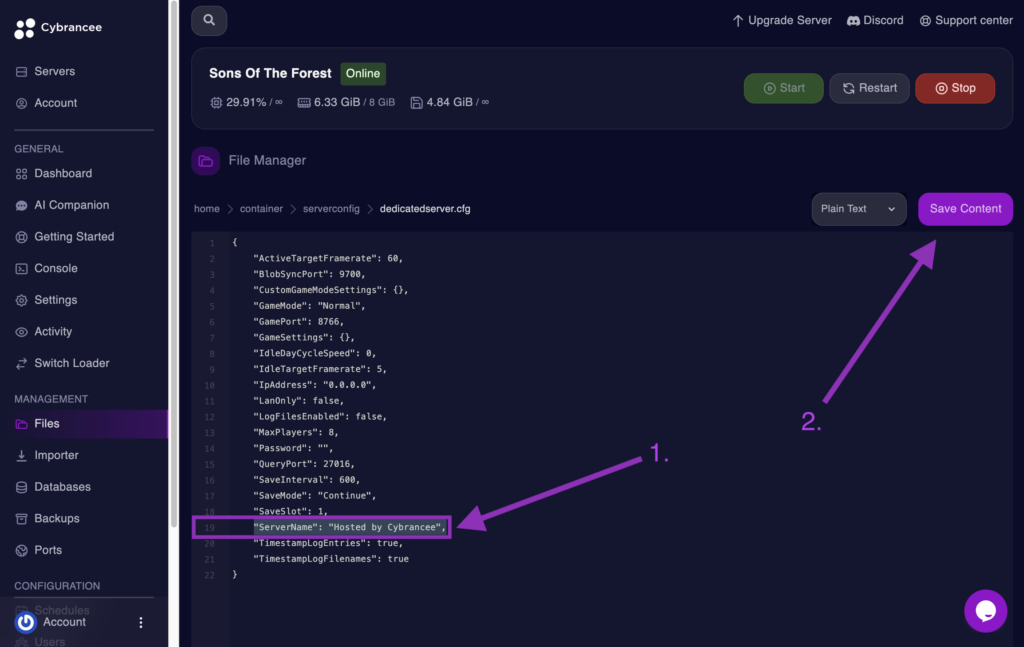Image resolution: width=1024 pixels, height=647 pixels.
Task: Click the MaxPlayers line in editor
Action: tap(296, 432)
